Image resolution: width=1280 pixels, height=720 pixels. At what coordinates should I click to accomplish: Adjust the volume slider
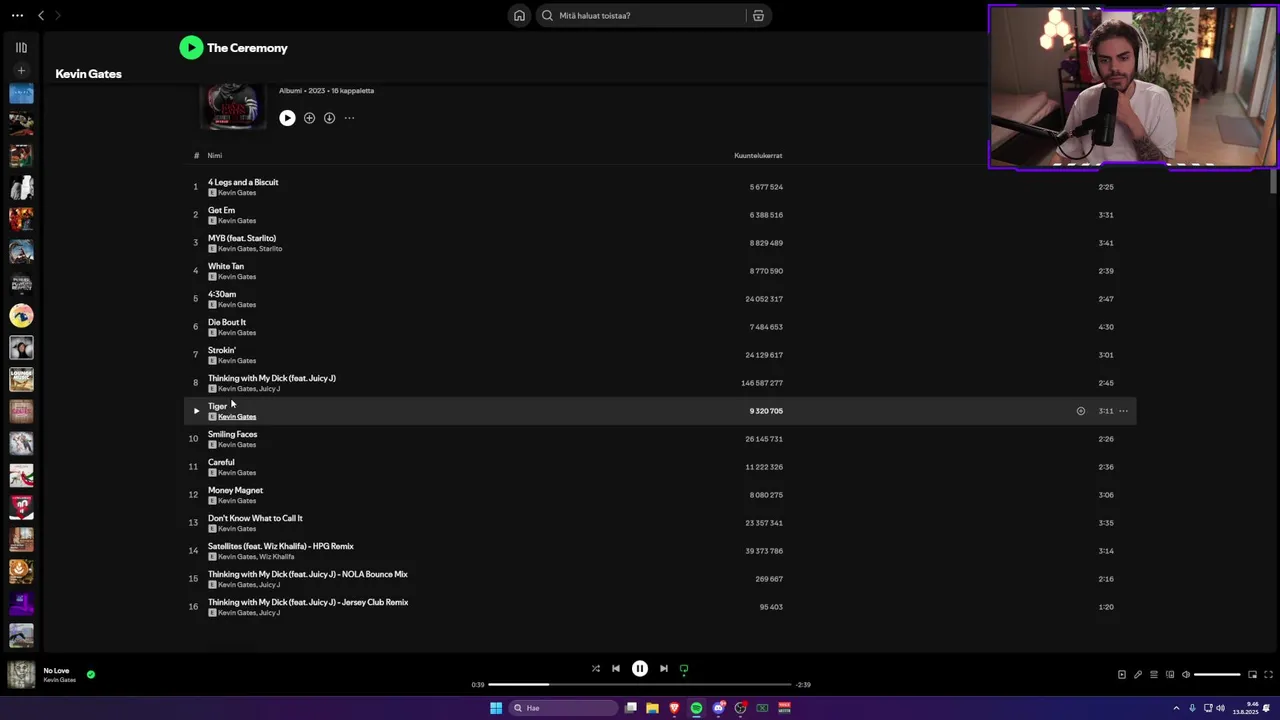[x=1217, y=674]
